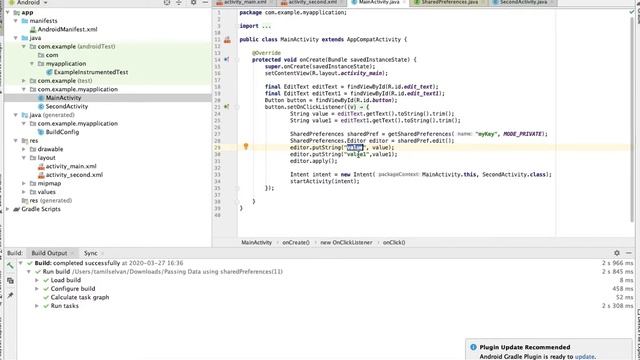Click the implements gutter icon on line 21
Screen dimensions: 640x360
coord(227,107)
